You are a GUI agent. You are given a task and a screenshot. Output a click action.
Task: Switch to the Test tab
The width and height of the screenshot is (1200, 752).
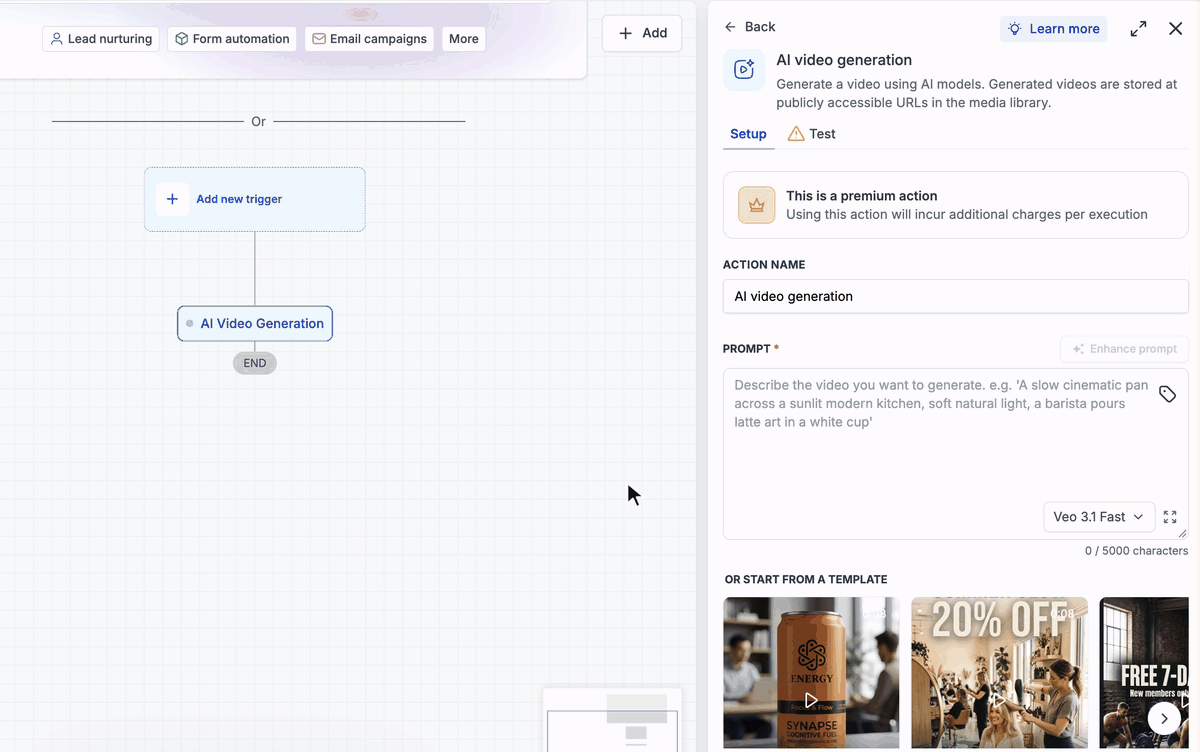811,134
